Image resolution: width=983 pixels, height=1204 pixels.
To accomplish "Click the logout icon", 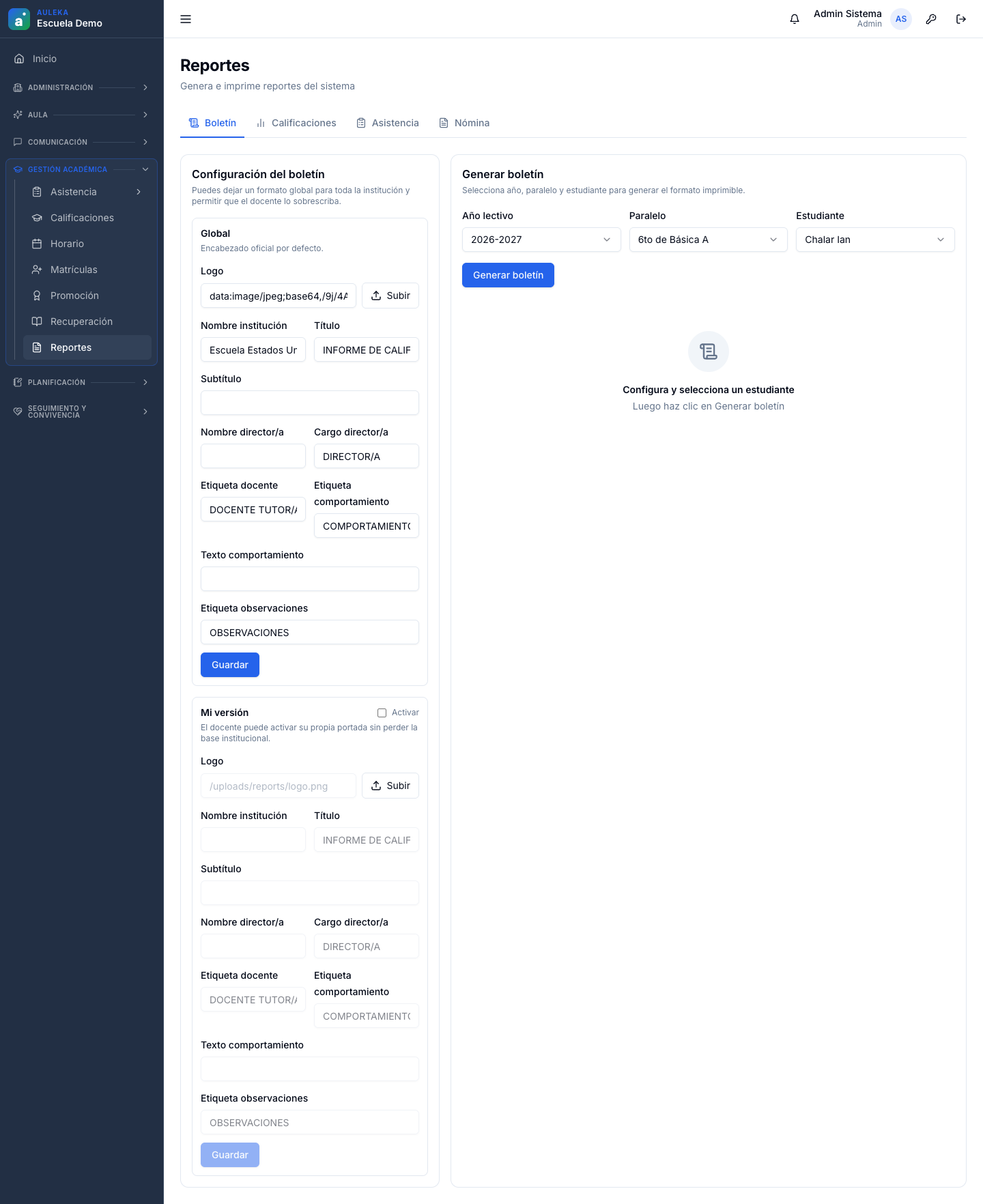I will 961,19.
